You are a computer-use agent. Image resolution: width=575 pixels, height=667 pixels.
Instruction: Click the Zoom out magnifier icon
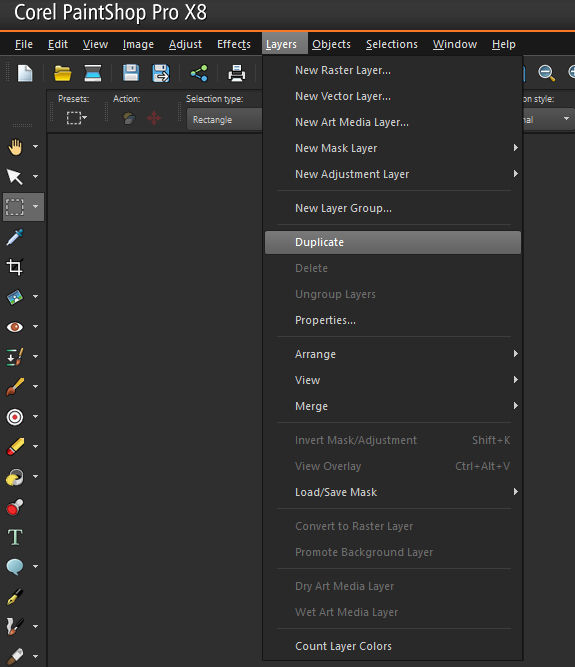(x=546, y=73)
